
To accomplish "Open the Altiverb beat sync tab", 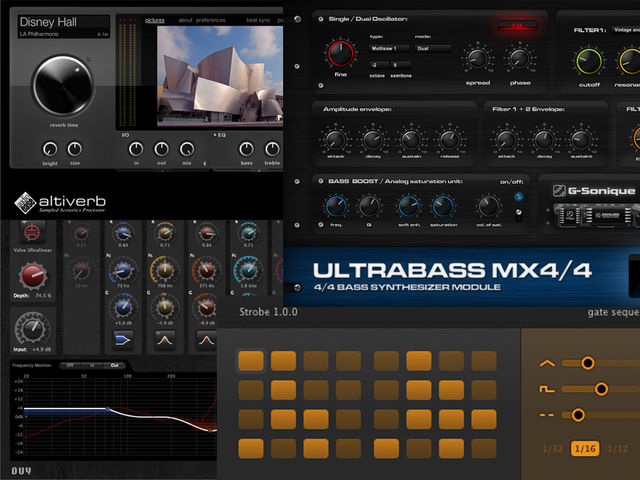I will (x=258, y=20).
